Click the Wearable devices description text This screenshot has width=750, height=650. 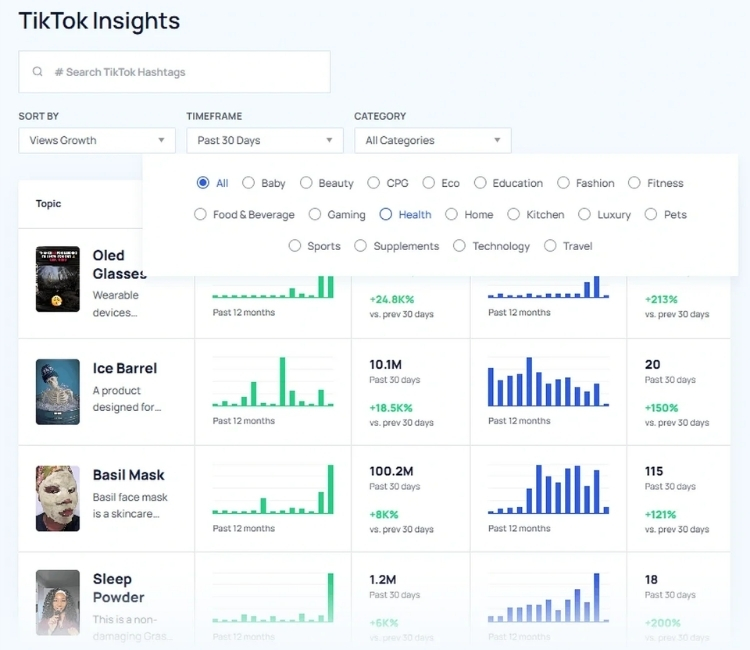tap(116, 304)
